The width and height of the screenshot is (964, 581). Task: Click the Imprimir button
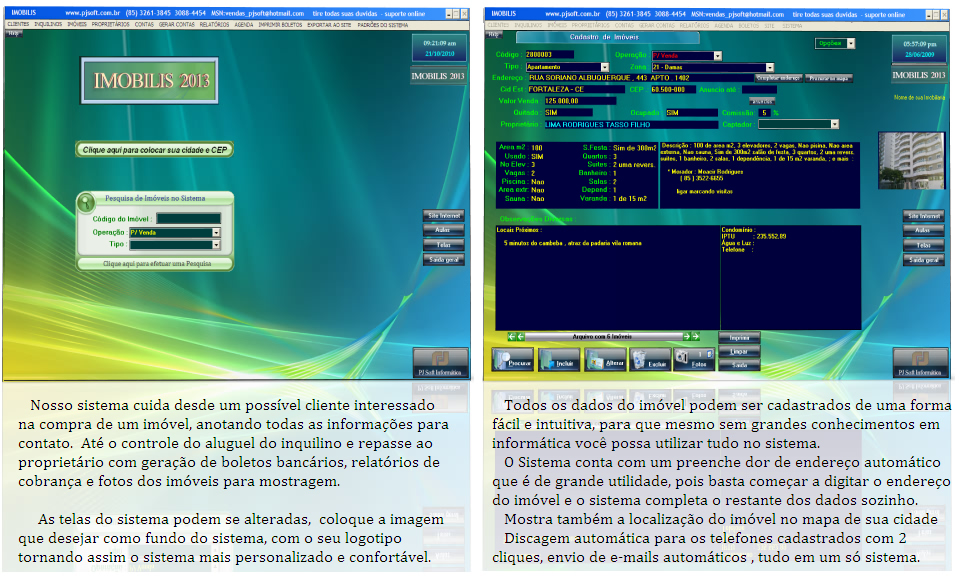coord(740,338)
